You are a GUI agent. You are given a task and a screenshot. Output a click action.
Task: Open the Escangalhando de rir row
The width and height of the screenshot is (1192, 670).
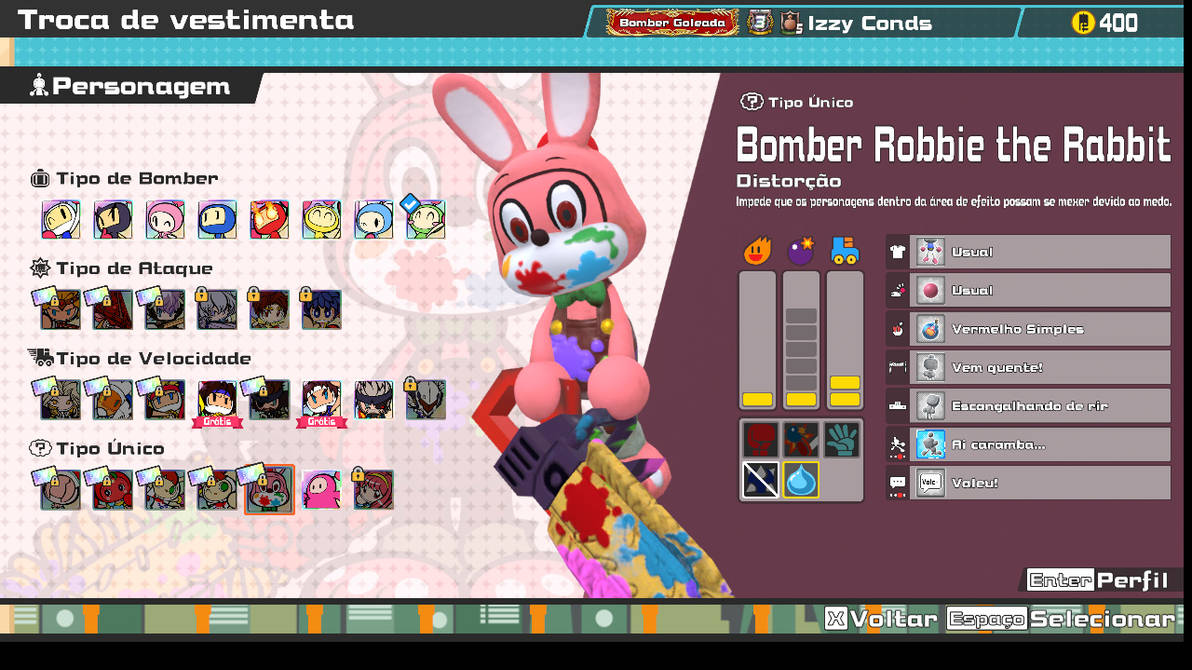pyautogui.click(x=1029, y=406)
